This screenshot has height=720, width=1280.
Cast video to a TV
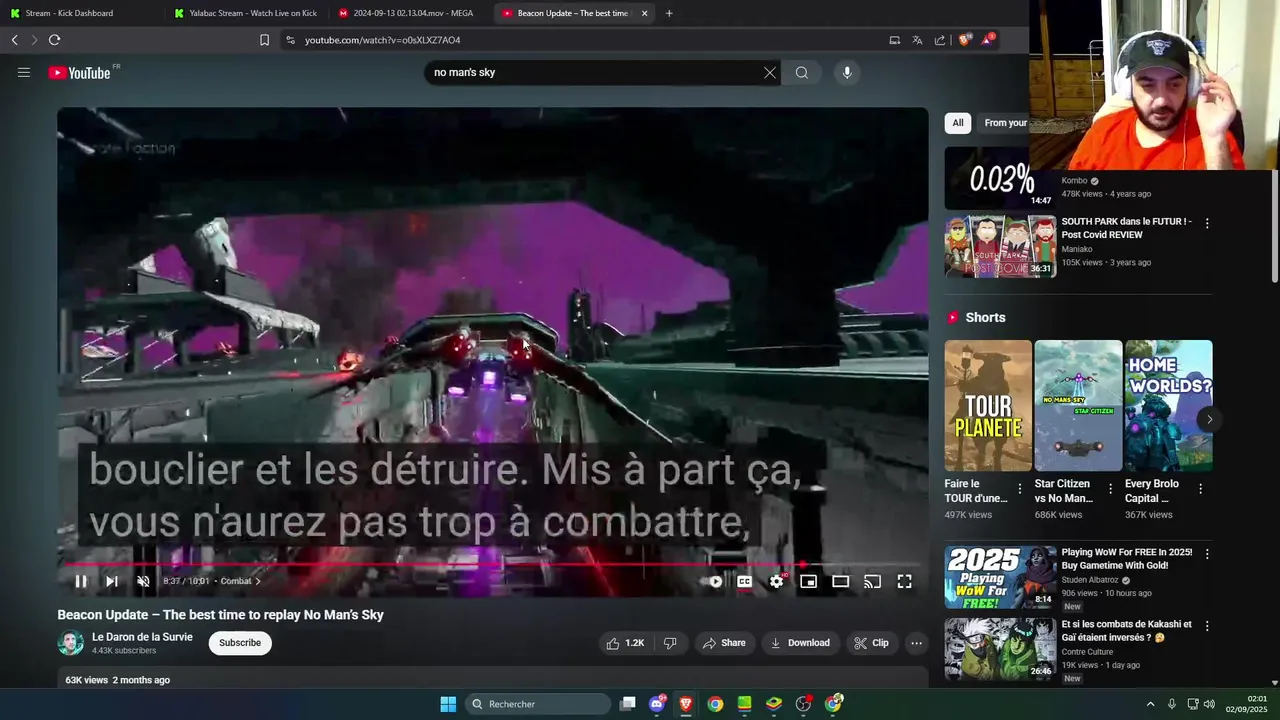(x=873, y=581)
